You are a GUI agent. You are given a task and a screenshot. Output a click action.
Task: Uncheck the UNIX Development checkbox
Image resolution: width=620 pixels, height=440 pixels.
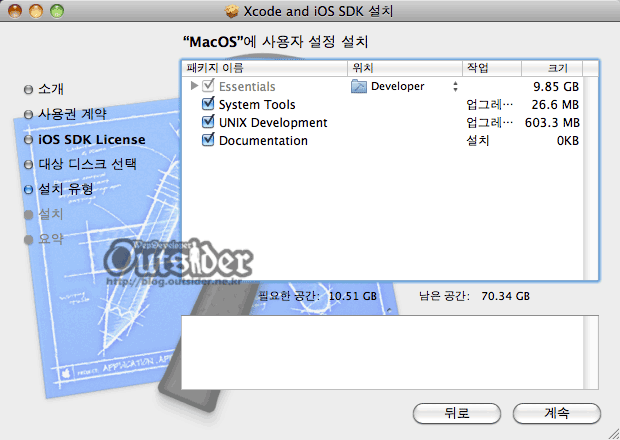[x=208, y=122]
